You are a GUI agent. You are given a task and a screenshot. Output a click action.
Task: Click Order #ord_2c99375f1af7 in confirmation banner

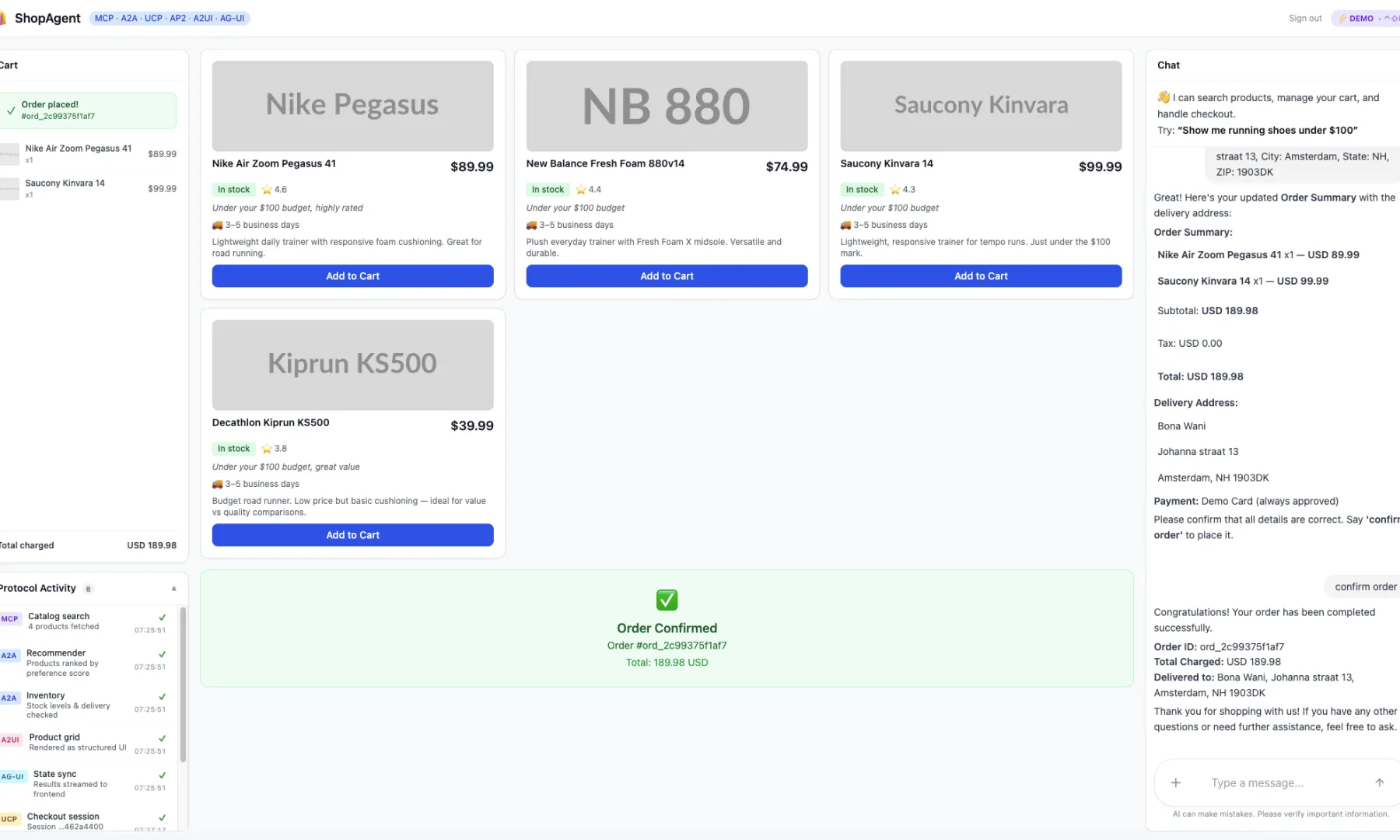click(x=667, y=646)
